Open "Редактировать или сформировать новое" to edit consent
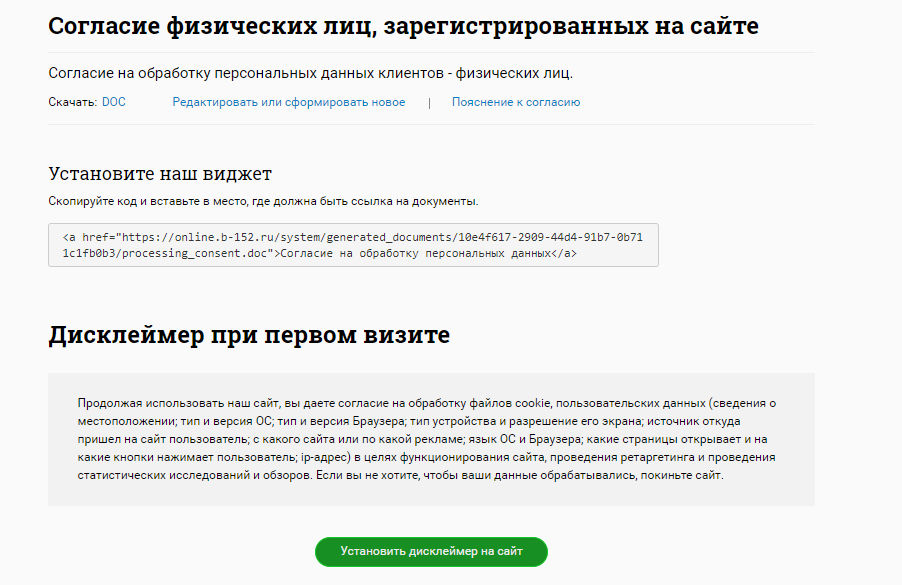This screenshot has width=902, height=585. point(288,101)
